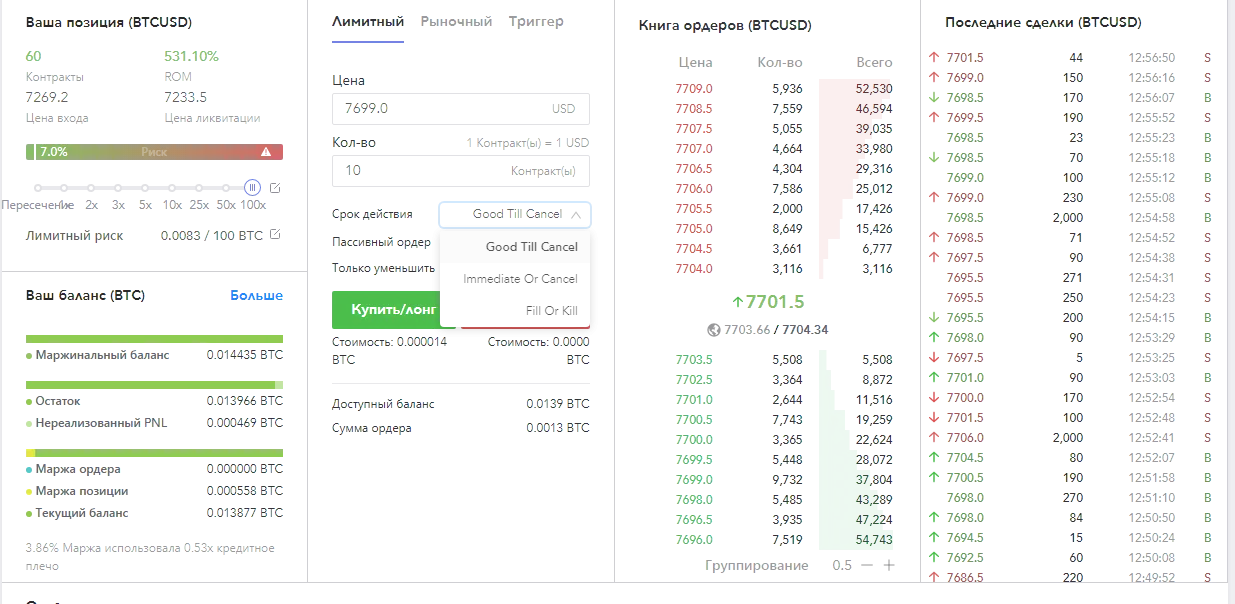Choose Fill Or Kill option
Viewport: 1235px width, 604px height.
point(515,311)
